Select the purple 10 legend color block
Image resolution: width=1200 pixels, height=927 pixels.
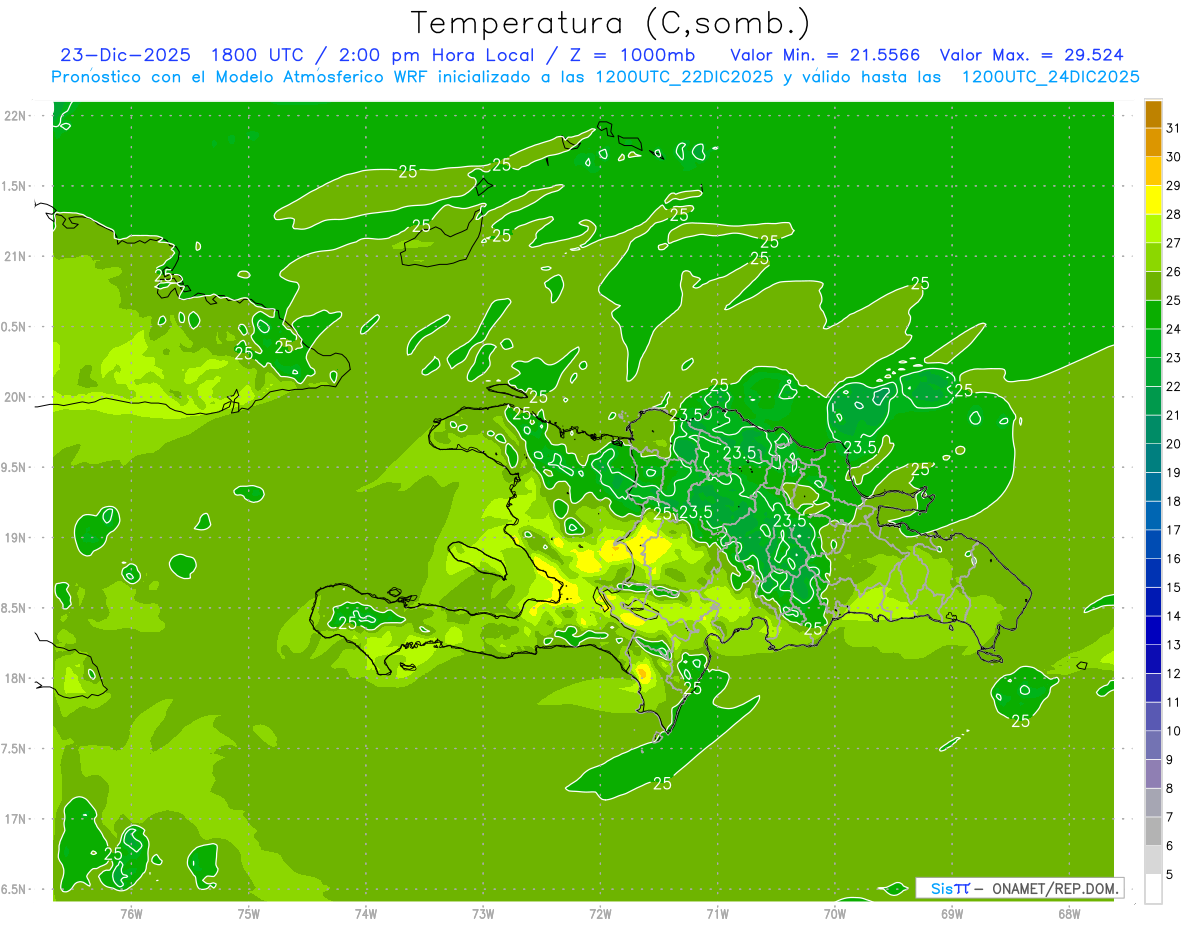pos(1153,717)
